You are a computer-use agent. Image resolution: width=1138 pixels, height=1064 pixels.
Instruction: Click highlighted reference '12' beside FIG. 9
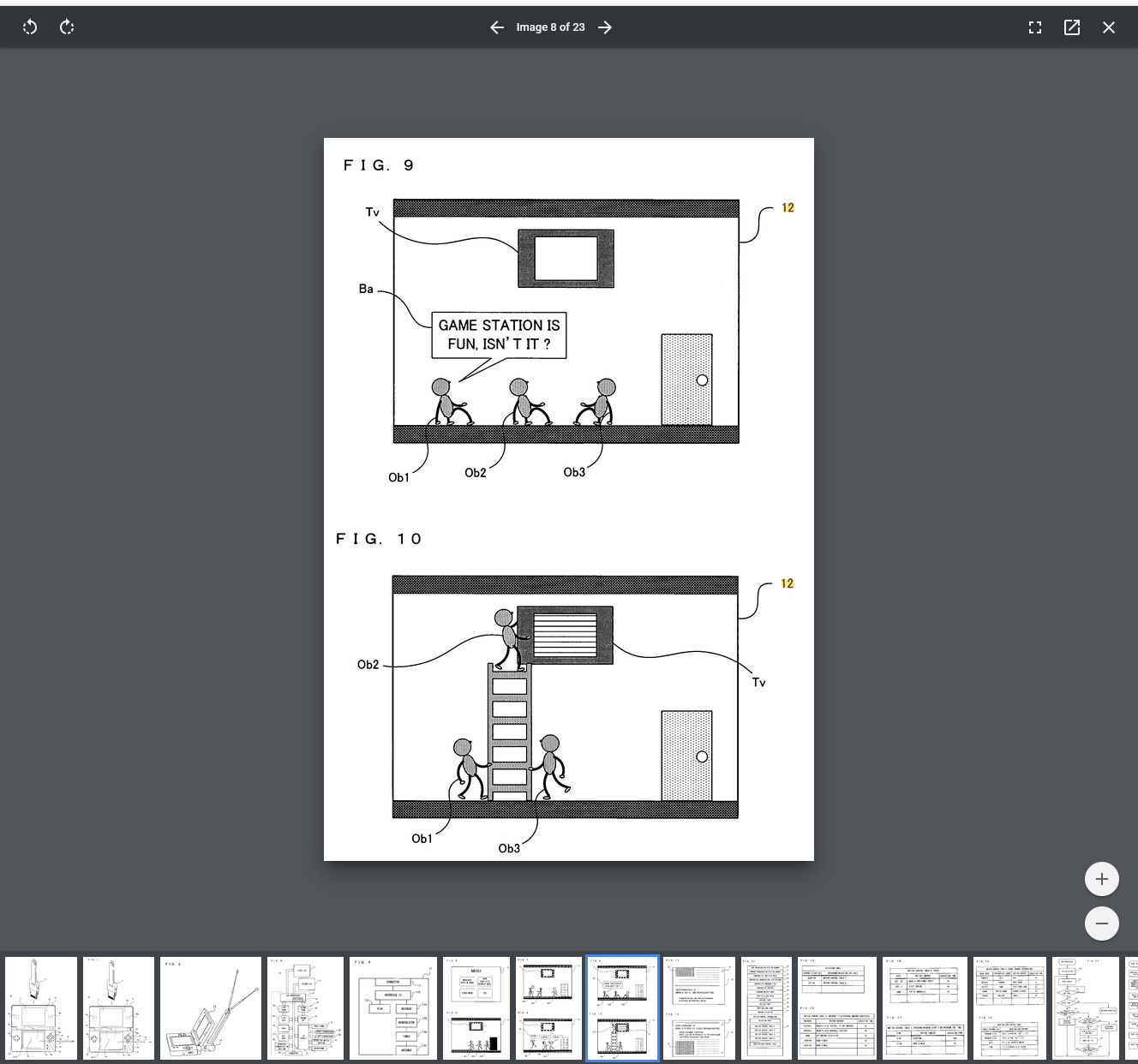coord(788,207)
